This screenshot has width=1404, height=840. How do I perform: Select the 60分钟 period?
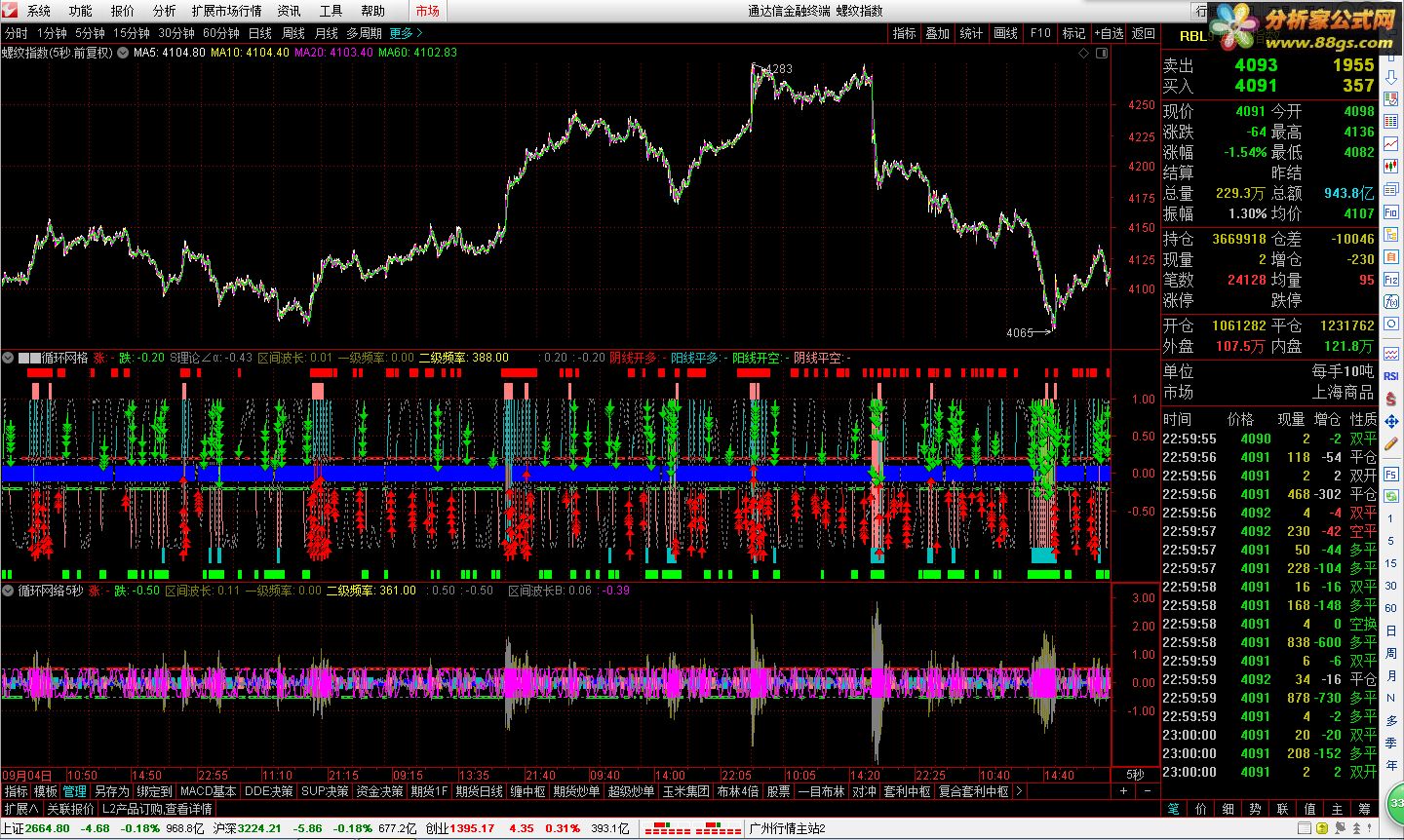coord(220,33)
